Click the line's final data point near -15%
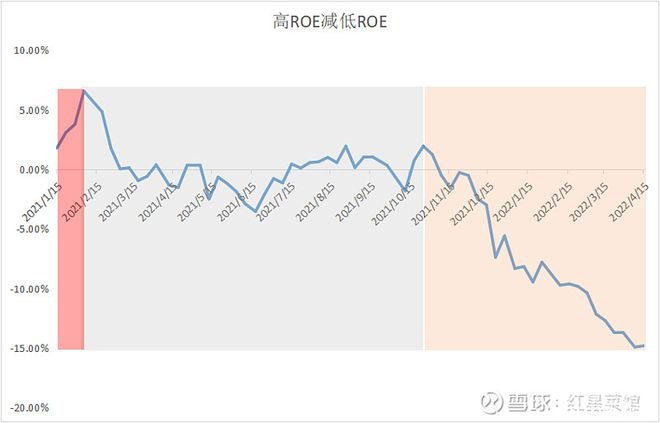This screenshot has height=423, width=660. coord(644,346)
